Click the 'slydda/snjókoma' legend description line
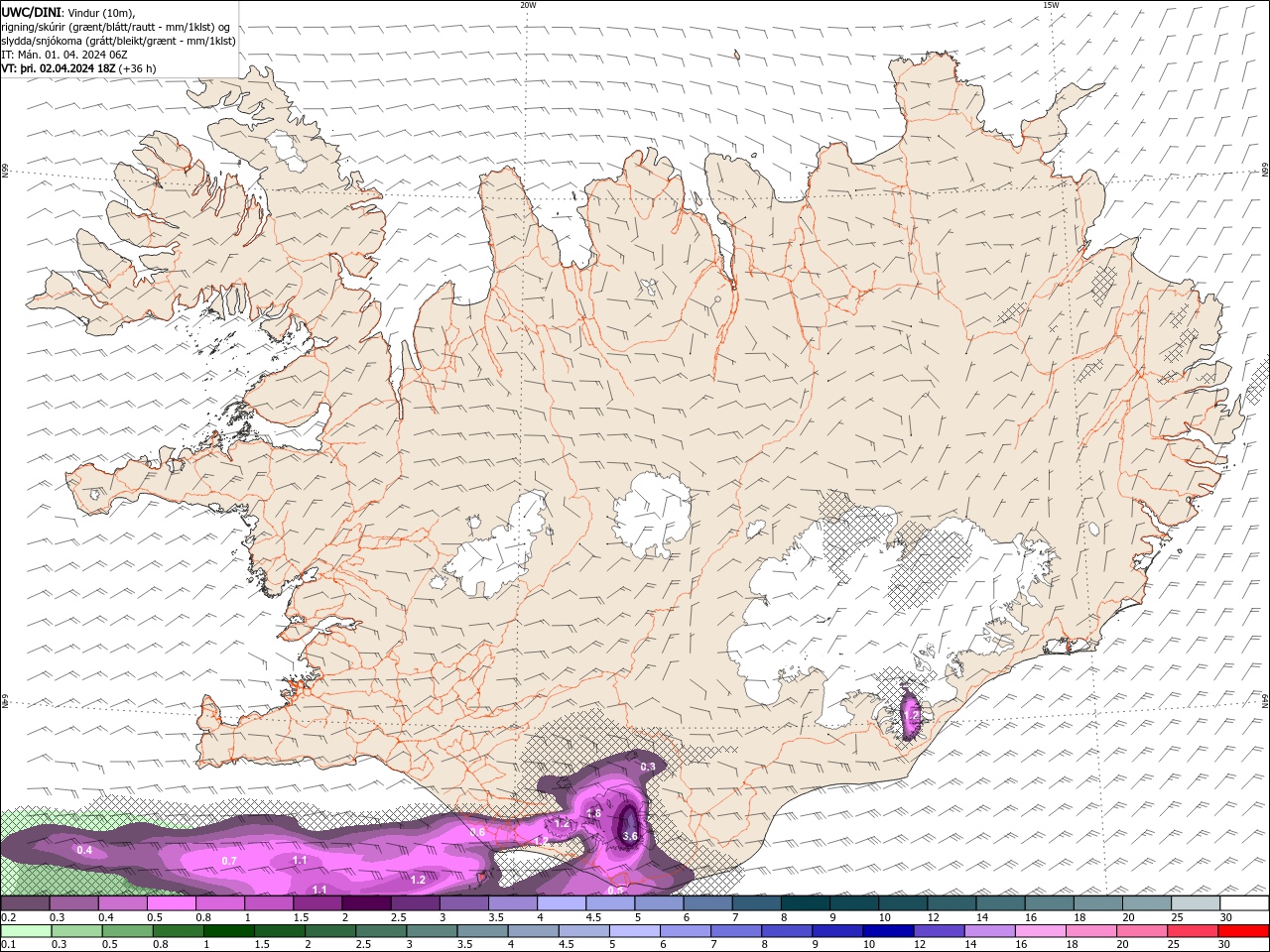Image resolution: width=1270 pixels, height=952 pixels. 119,41
